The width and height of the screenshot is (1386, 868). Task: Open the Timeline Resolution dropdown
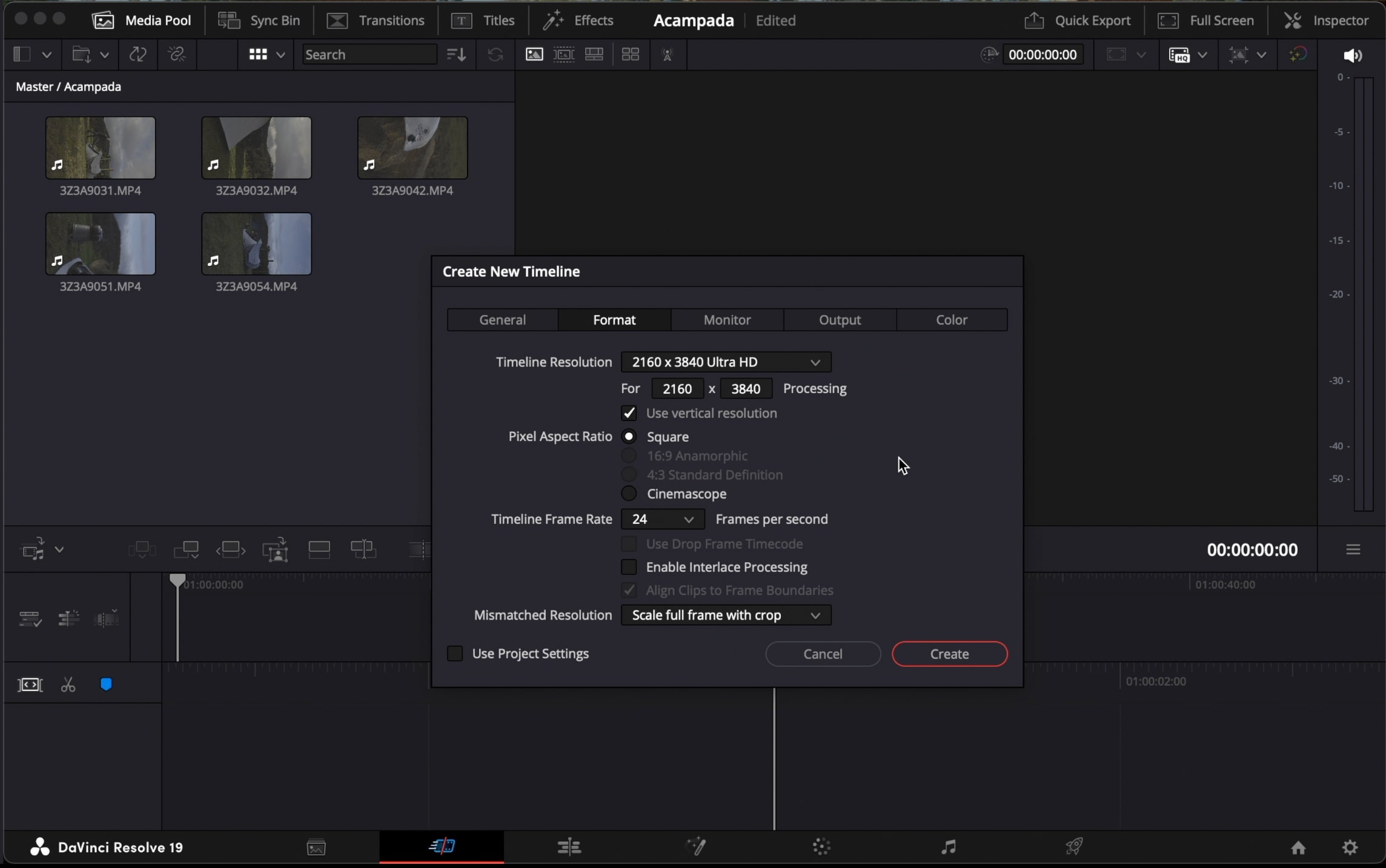pyautogui.click(x=726, y=362)
